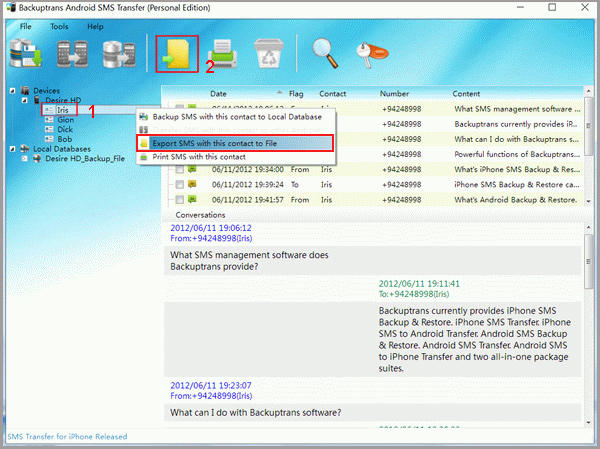Click the Date column sort arrow
Screen dimensions: 600x449
coord(279,93)
